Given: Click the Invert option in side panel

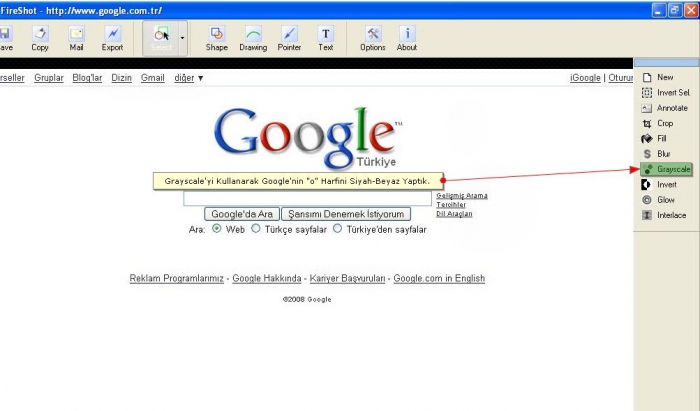Looking at the screenshot, I should click(664, 185).
